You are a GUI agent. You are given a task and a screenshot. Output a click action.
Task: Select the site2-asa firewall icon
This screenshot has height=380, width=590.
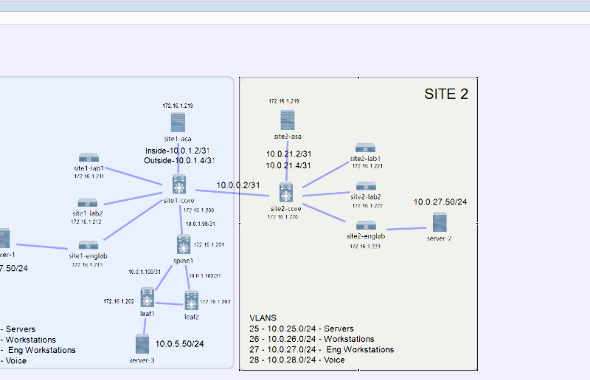(287, 120)
